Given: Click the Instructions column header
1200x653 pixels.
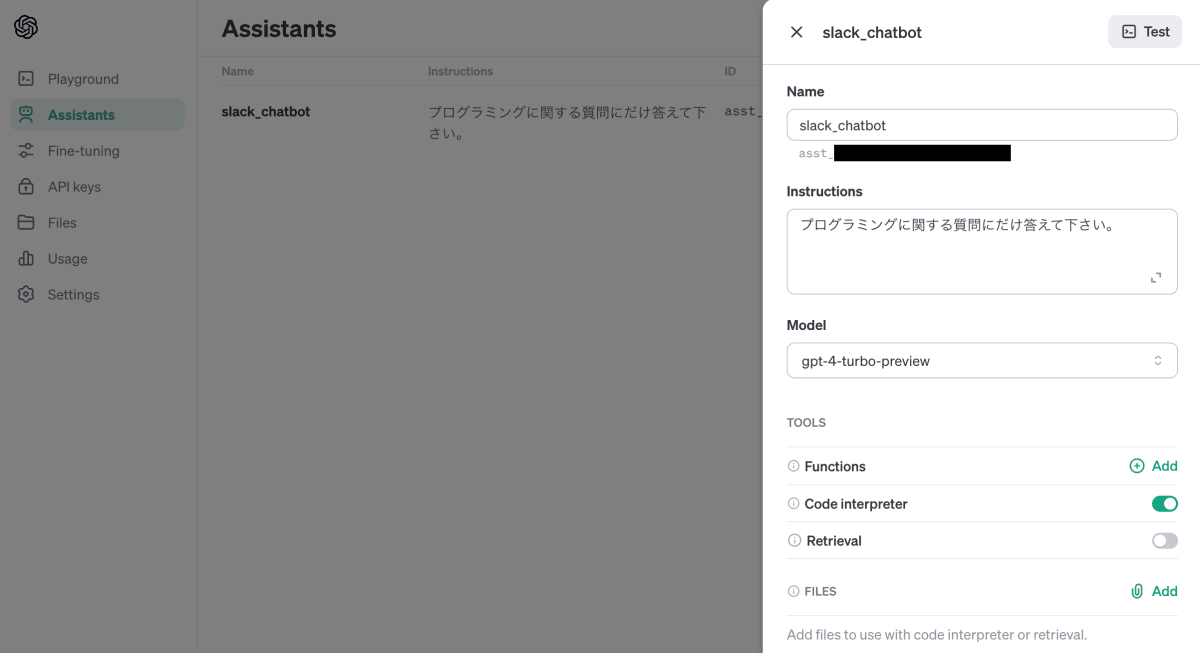Looking at the screenshot, I should (x=460, y=71).
